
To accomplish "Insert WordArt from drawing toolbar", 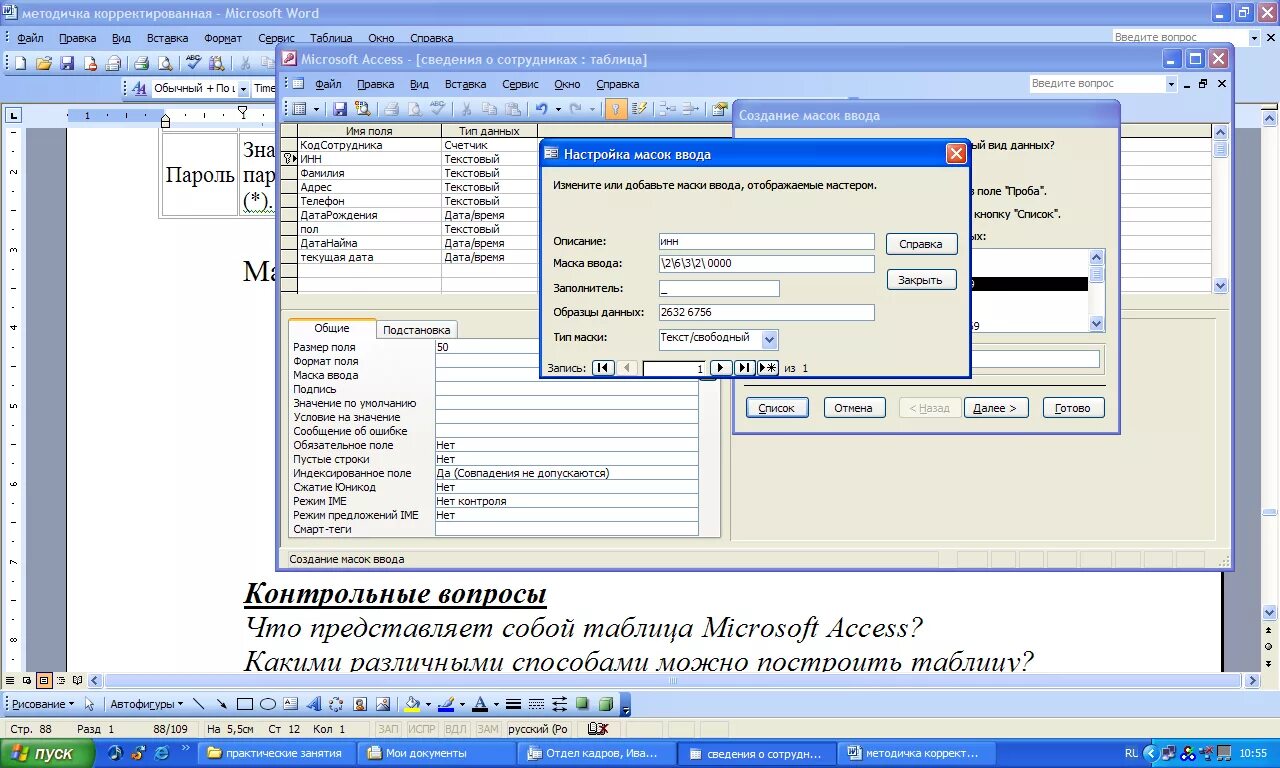I will coord(313,704).
